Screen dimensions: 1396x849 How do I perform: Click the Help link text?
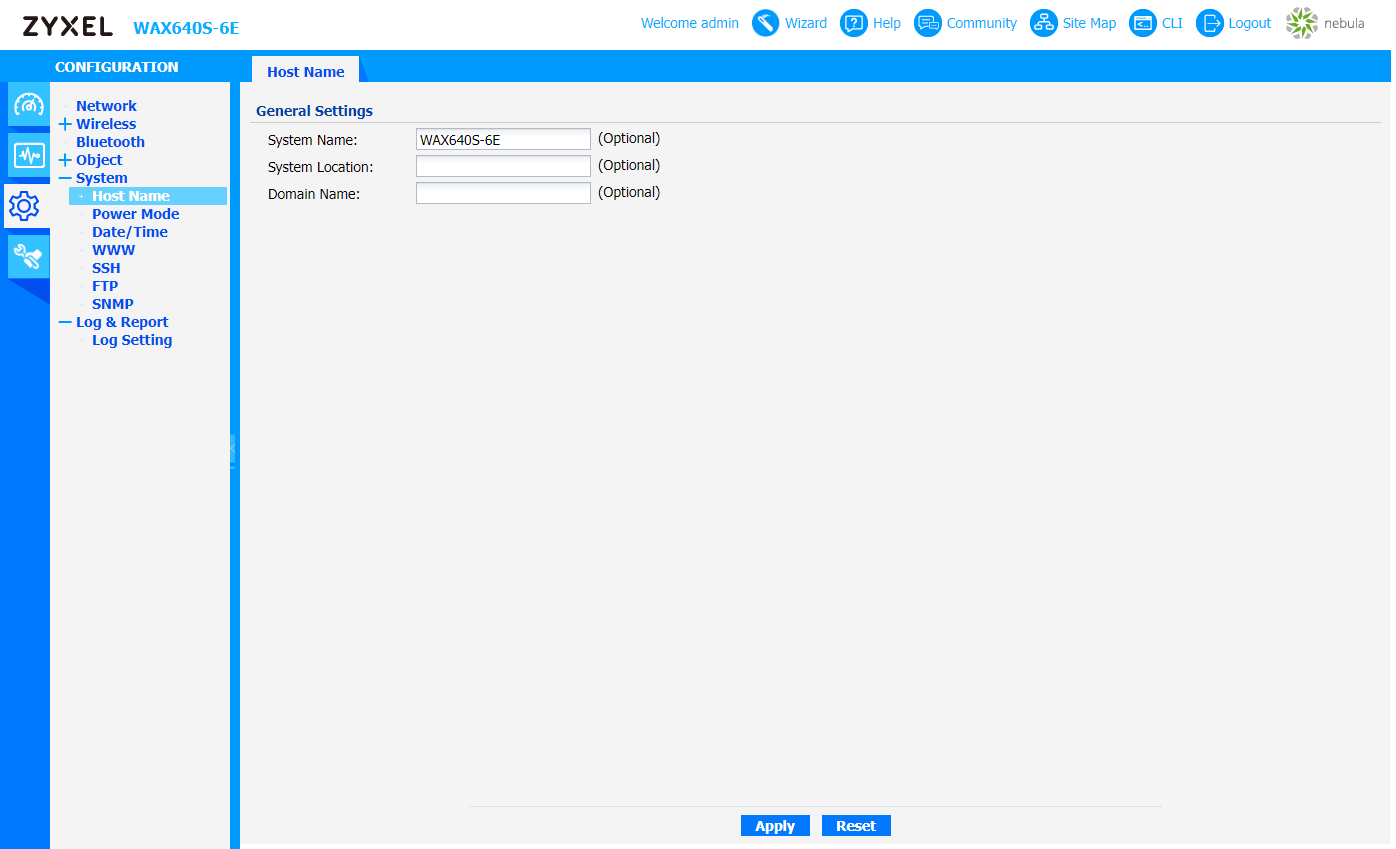(x=887, y=23)
